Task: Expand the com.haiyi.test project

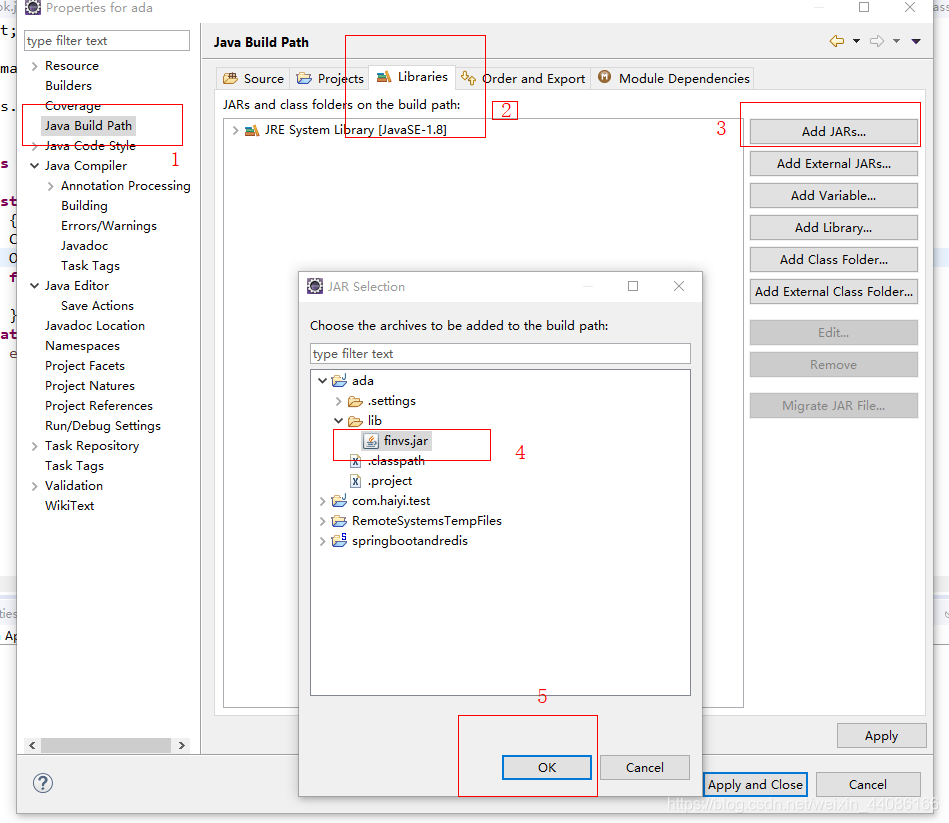Action: click(x=322, y=500)
